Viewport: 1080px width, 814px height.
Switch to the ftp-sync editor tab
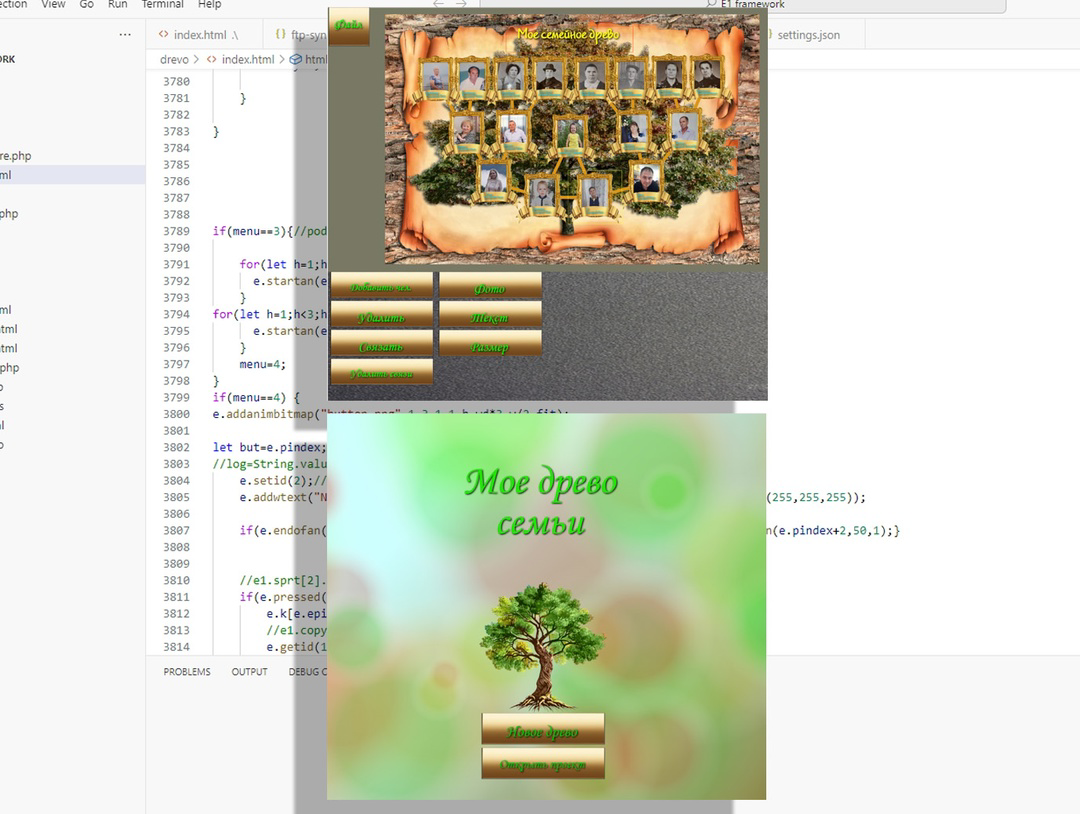(x=298, y=34)
